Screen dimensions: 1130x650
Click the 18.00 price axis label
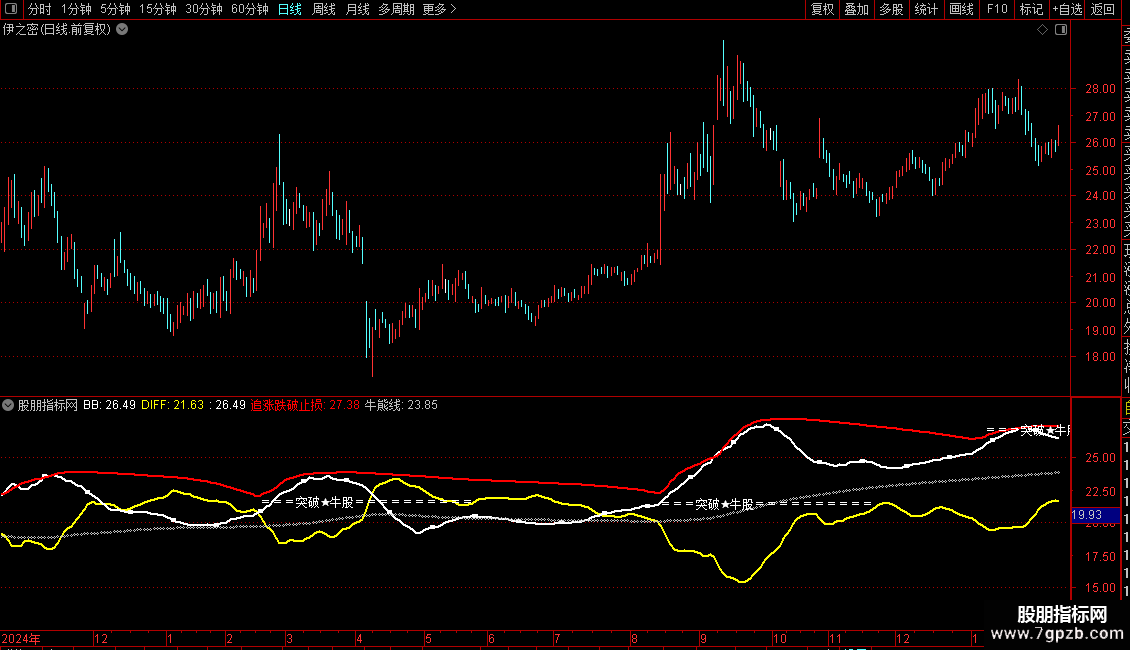pos(1100,357)
